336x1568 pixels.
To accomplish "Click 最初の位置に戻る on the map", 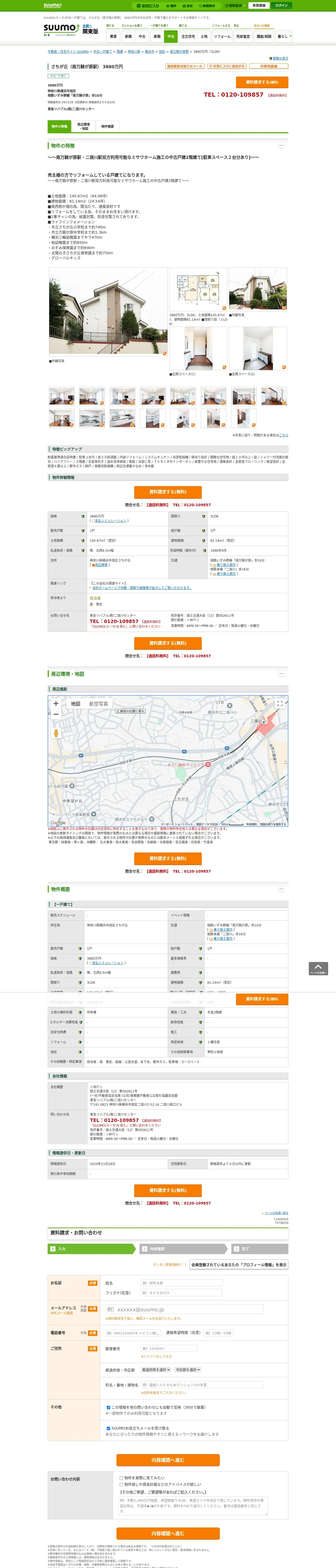I will coord(131,711).
